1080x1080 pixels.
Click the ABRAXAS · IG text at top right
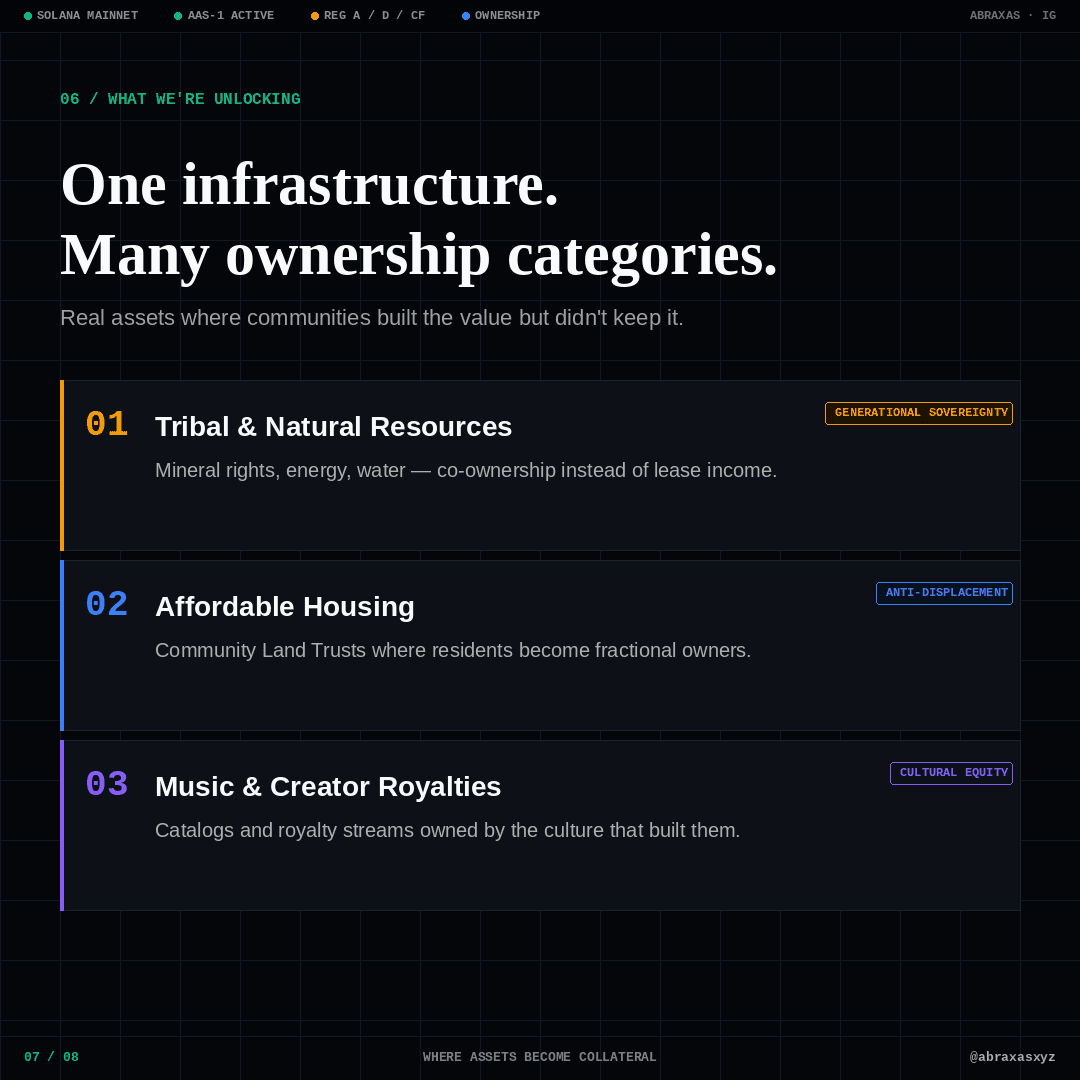1012,15
